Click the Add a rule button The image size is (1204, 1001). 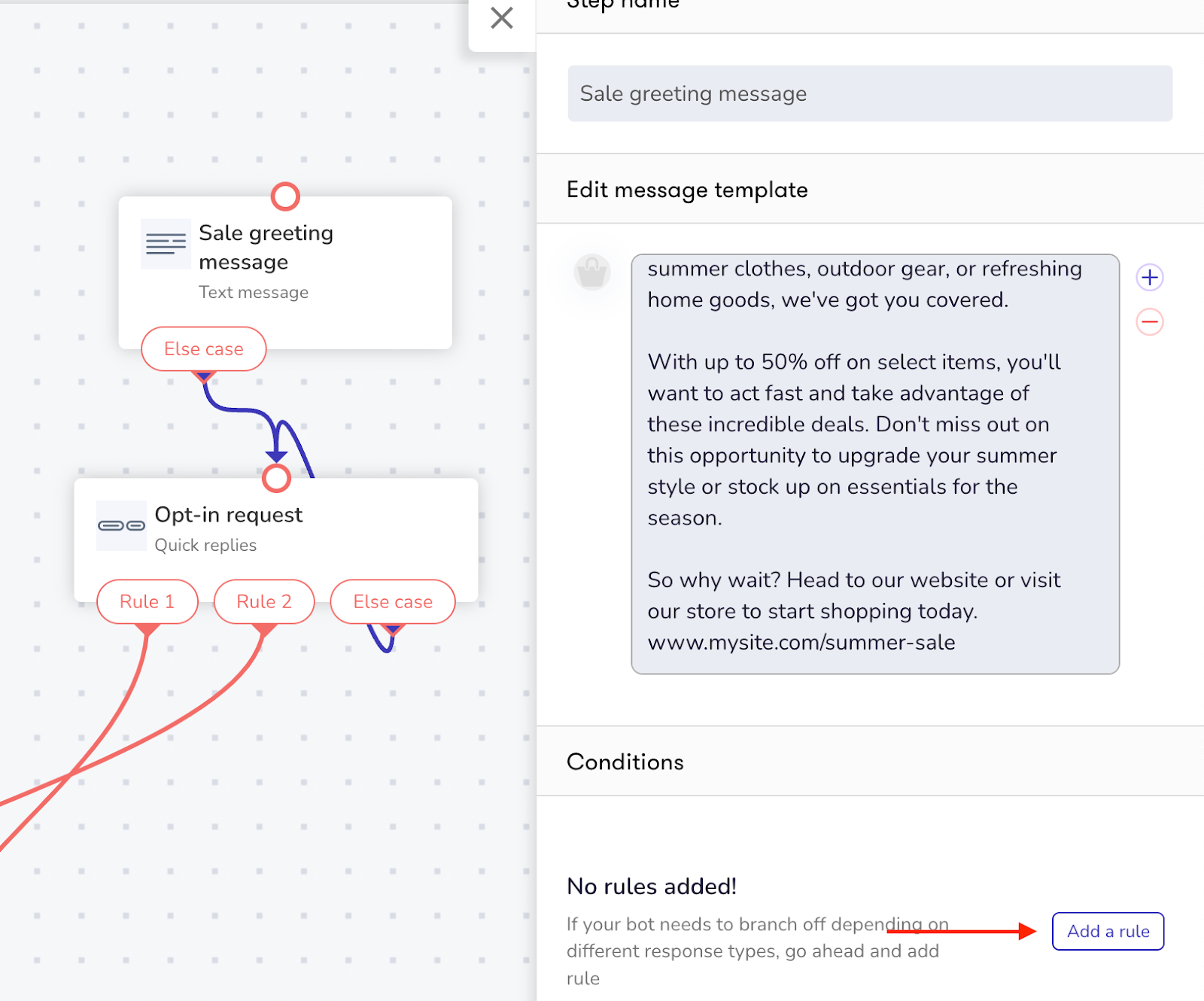click(1108, 931)
